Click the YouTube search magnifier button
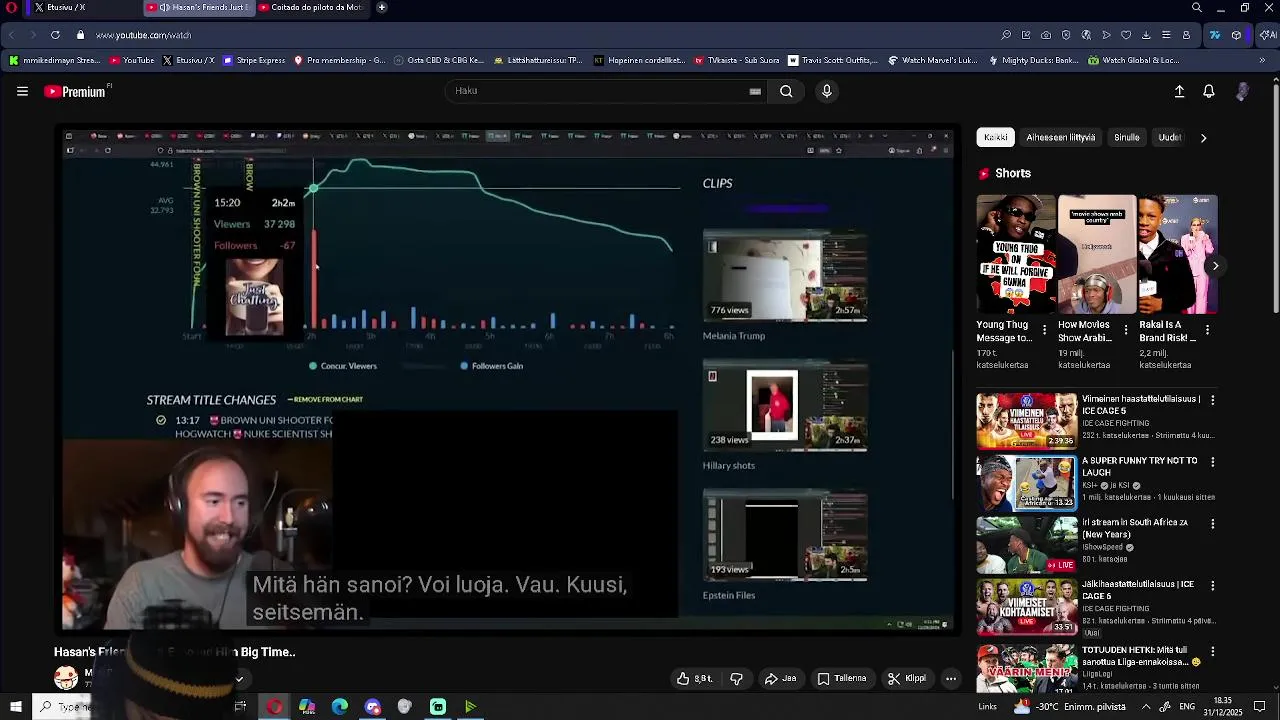The height and width of the screenshot is (720, 1280). click(786, 91)
